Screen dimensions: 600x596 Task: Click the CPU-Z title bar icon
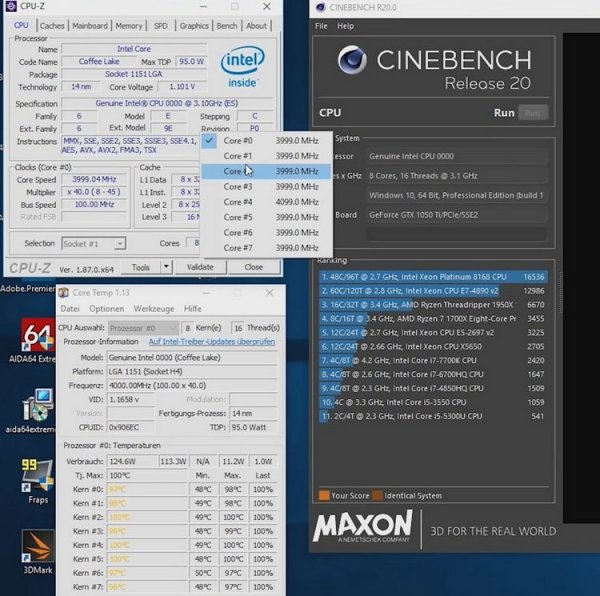click(11, 6)
